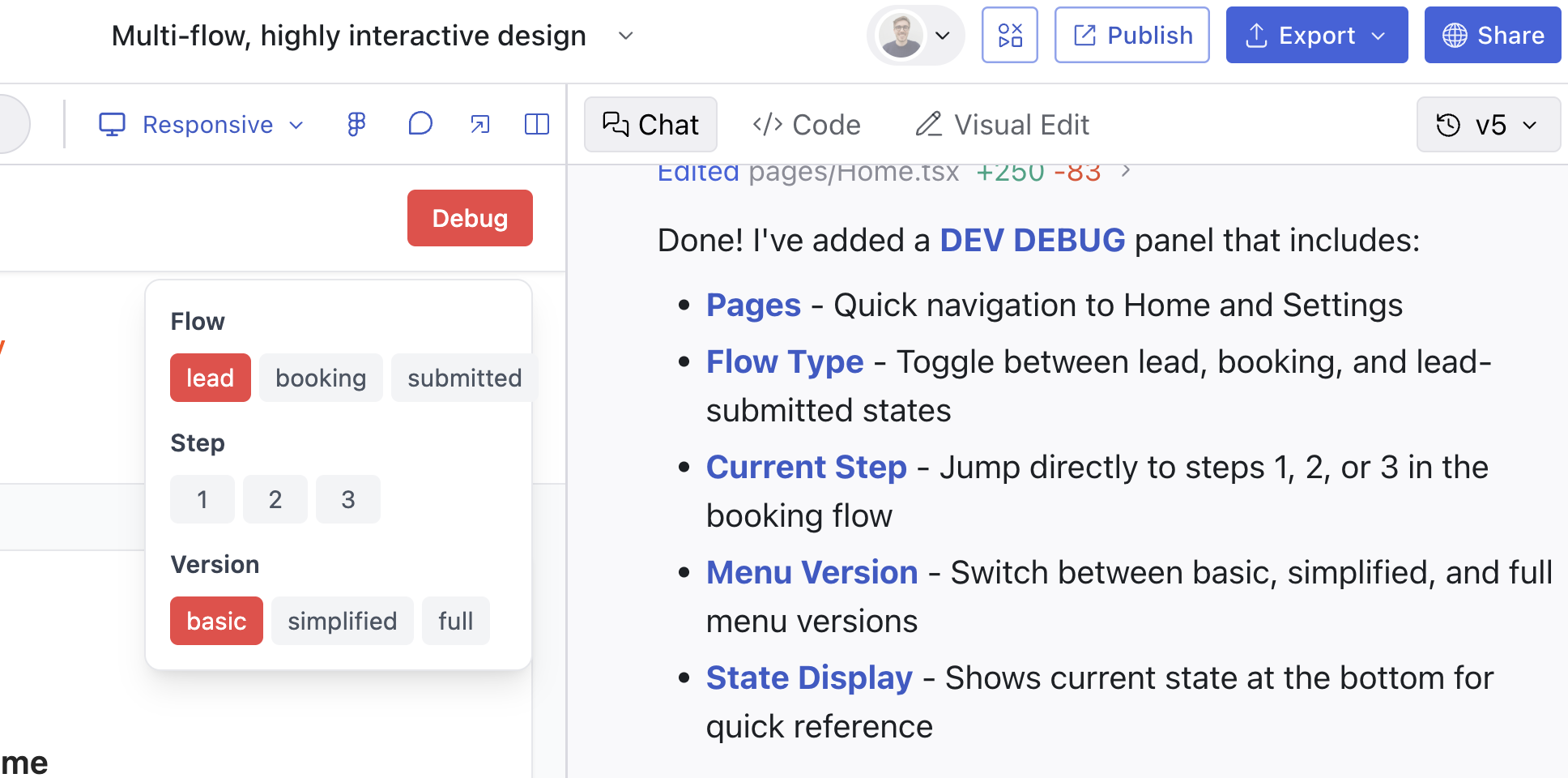Image resolution: width=1568 pixels, height=778 pixels.
Task: Click the Publish button
Action: click(x=1131, y=35)
